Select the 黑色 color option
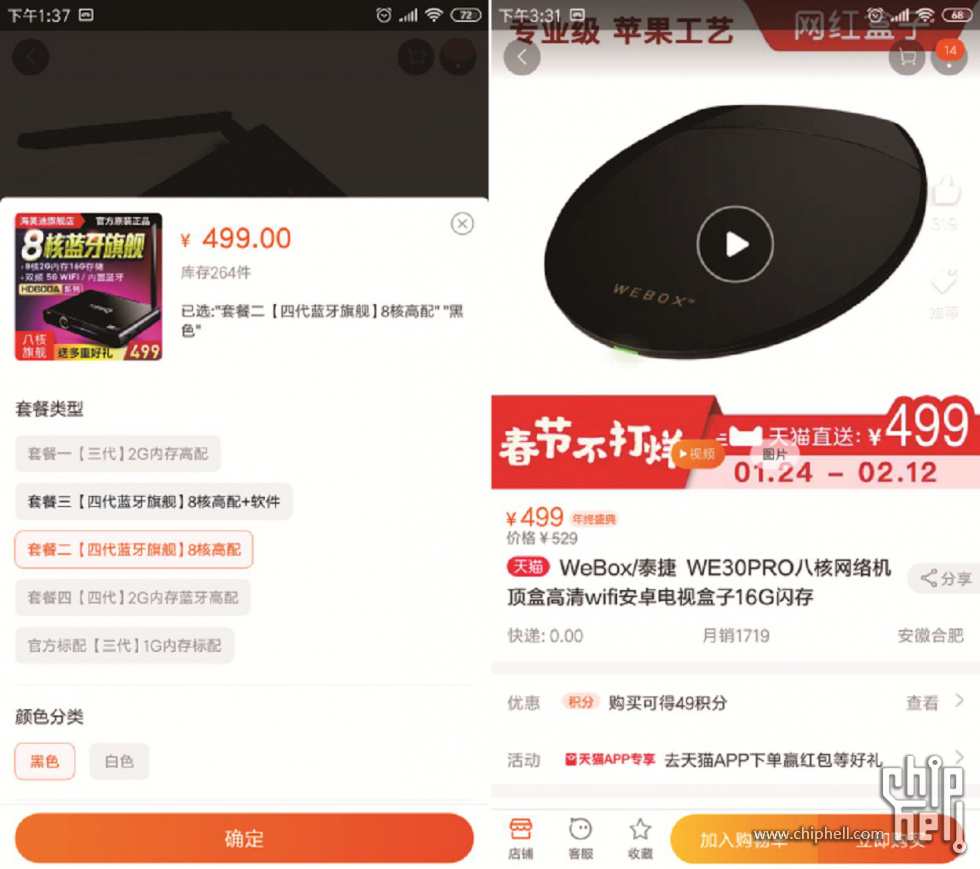 pos(45,761)
